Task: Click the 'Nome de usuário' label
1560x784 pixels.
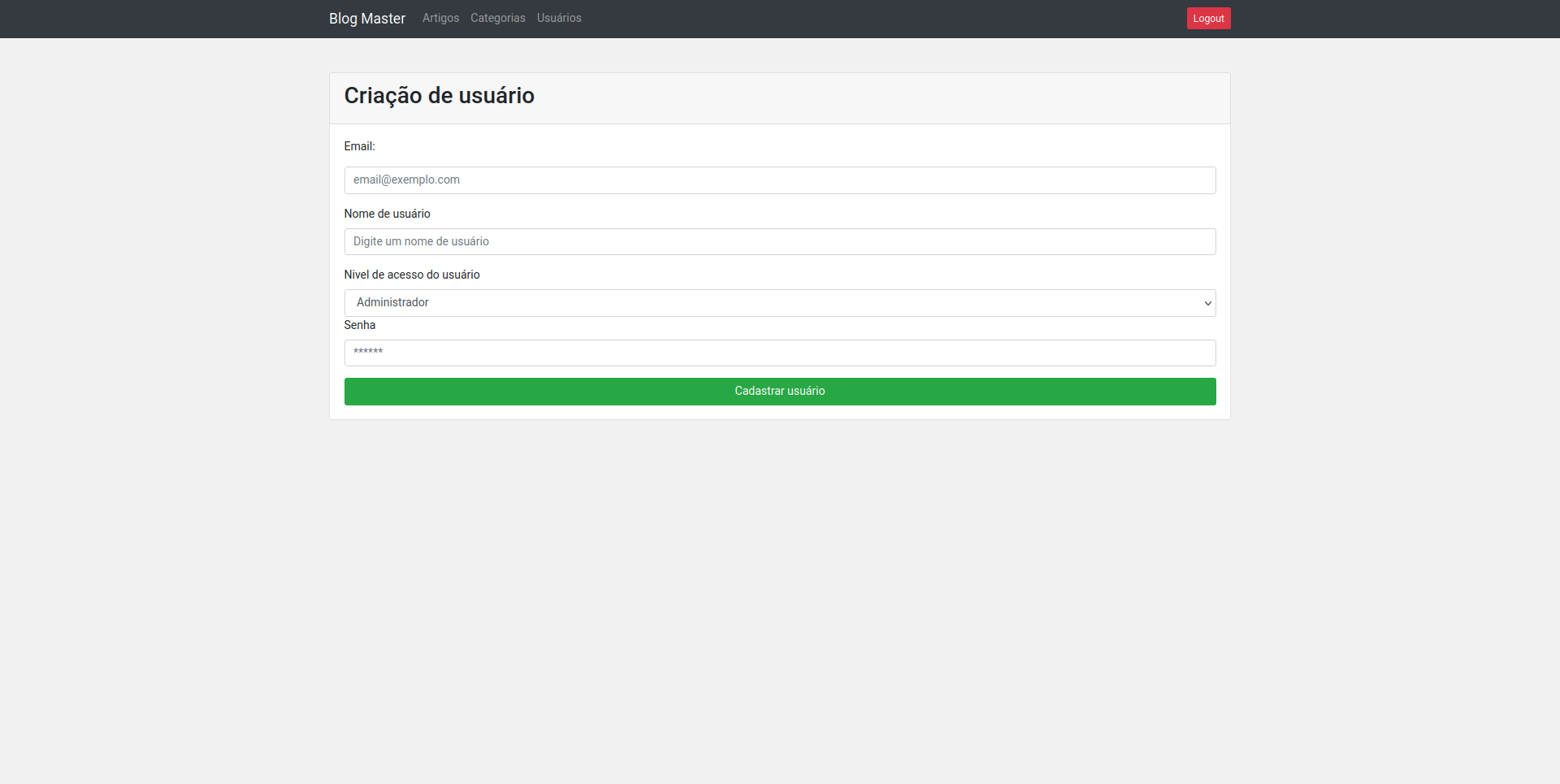Action: 387,214
